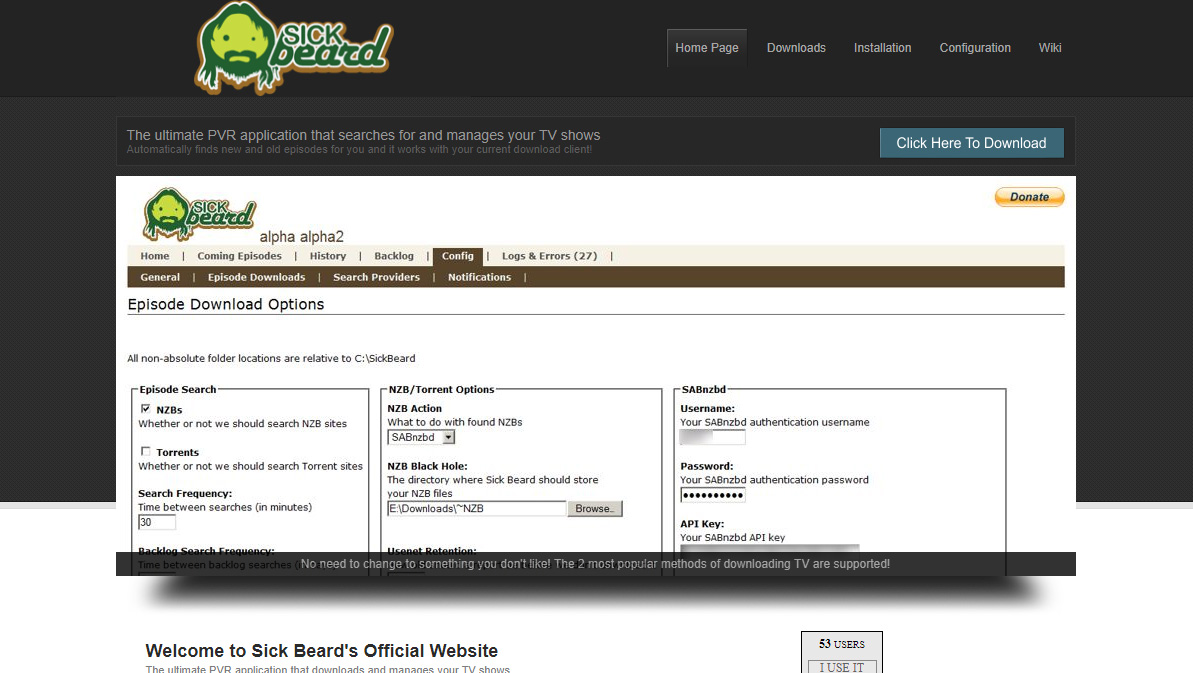Screen dimensions: 1193x673
Task: Click the NZB Black Hole path field
Action: tap(477, 509)
